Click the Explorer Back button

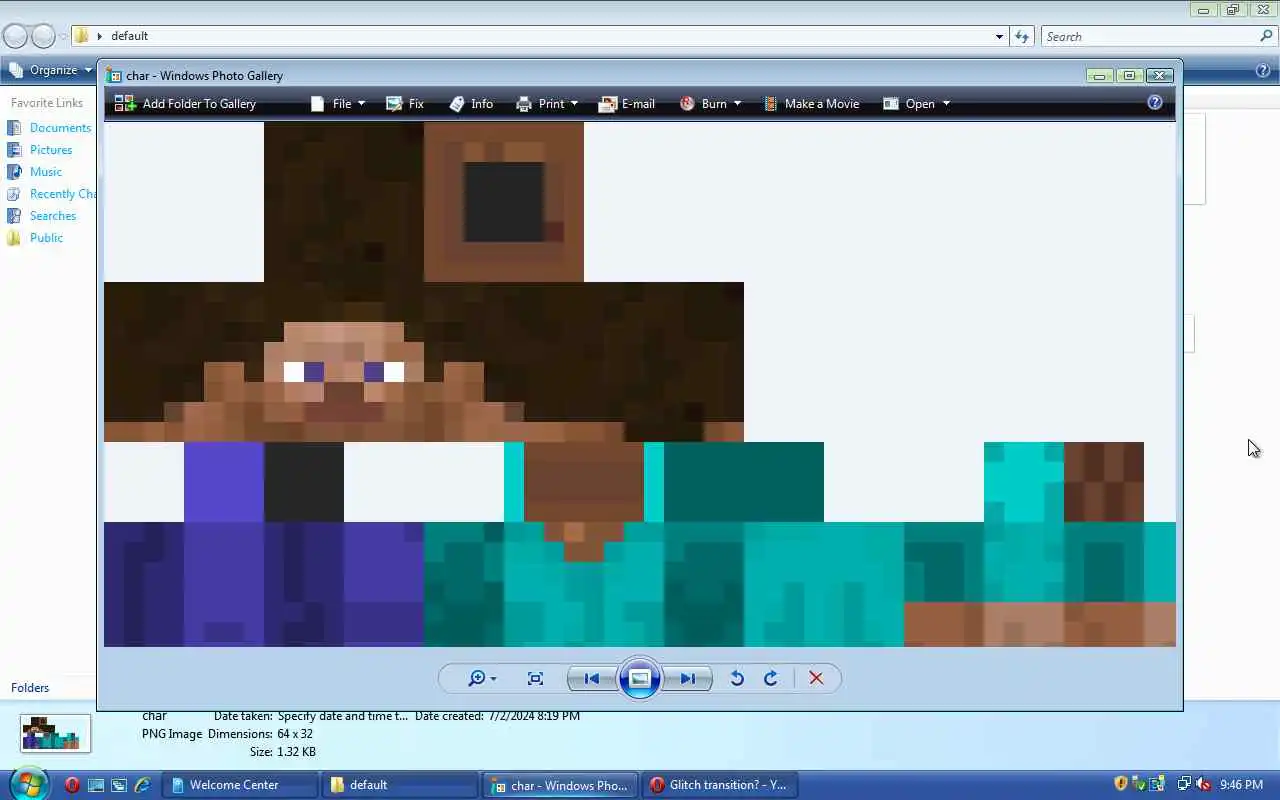coord(16,36)
